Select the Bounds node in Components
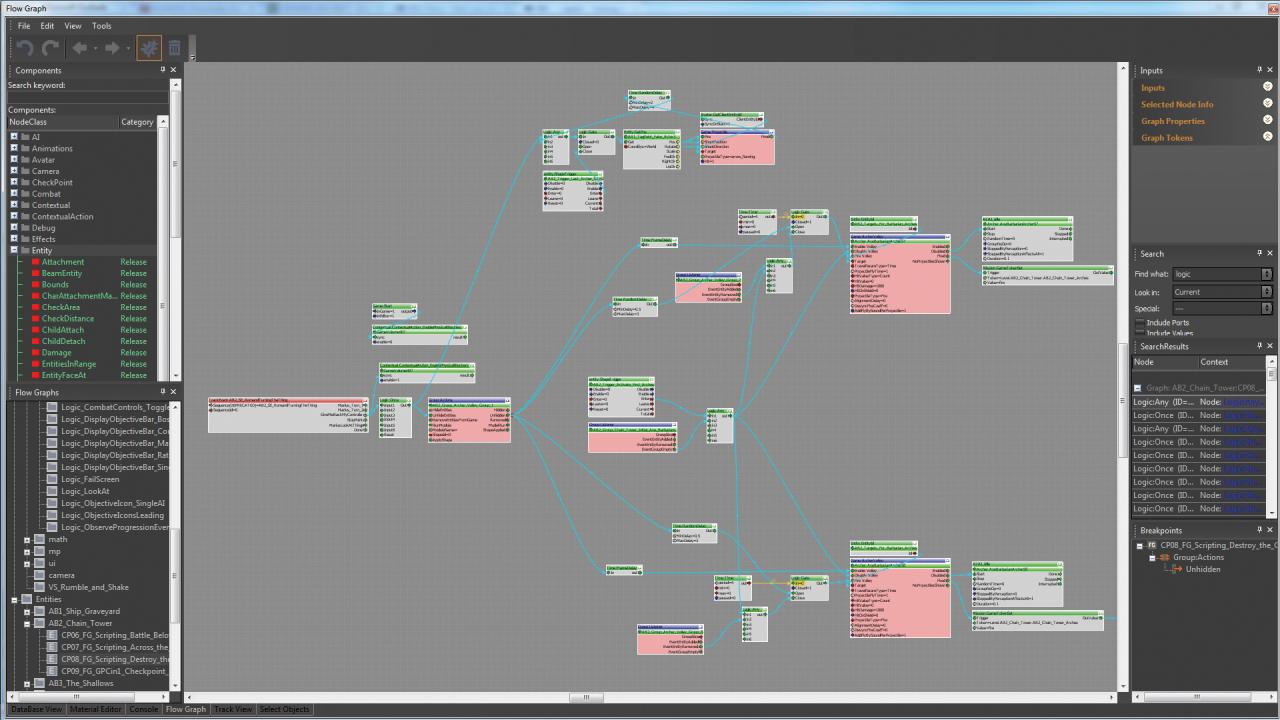This screenshot has height=720, width=1280. 55,285
